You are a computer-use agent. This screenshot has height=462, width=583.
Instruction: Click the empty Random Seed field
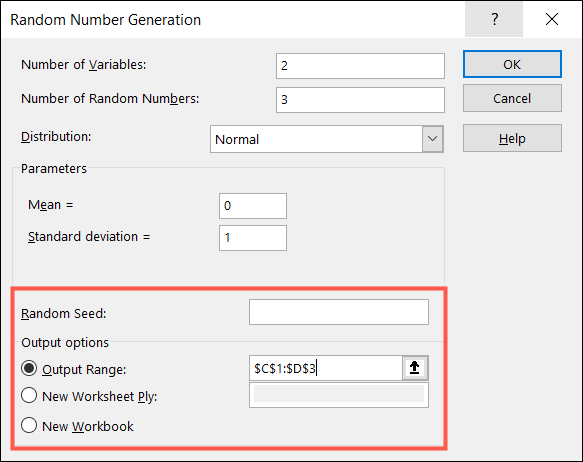(x=339, y=312)
